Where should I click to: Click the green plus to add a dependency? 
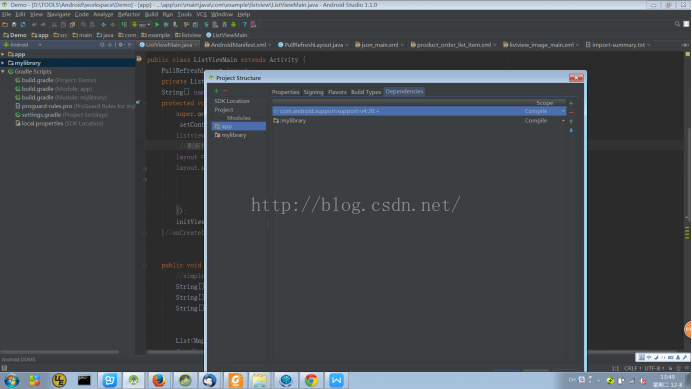click(x=571, y=103)
